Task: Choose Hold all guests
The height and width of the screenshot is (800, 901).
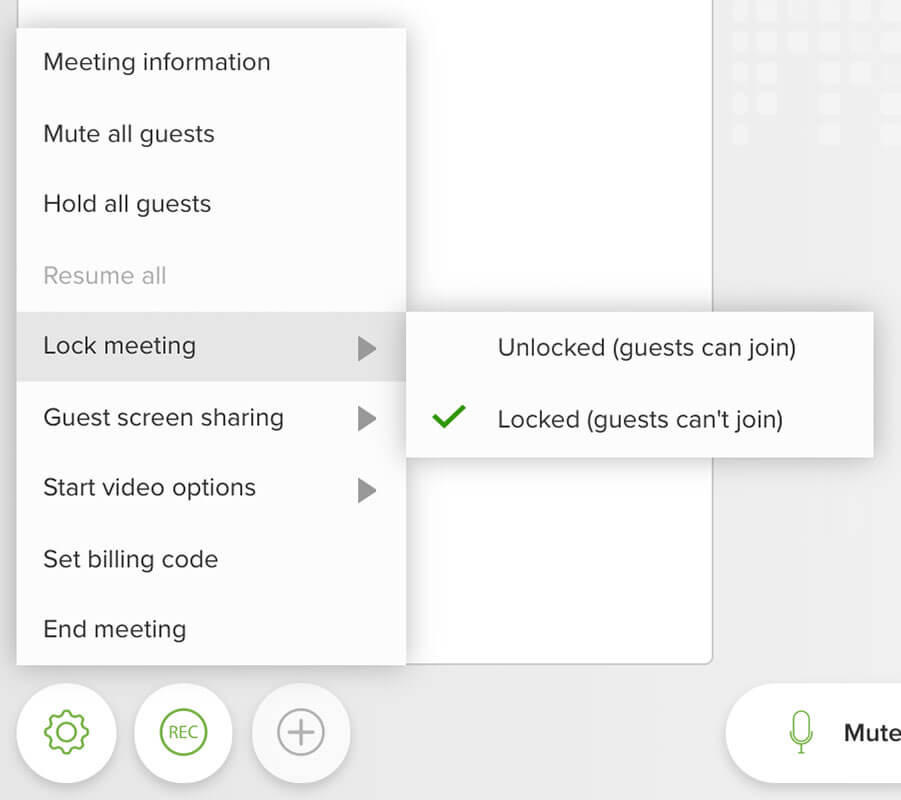Action: [x=211, y=204]
